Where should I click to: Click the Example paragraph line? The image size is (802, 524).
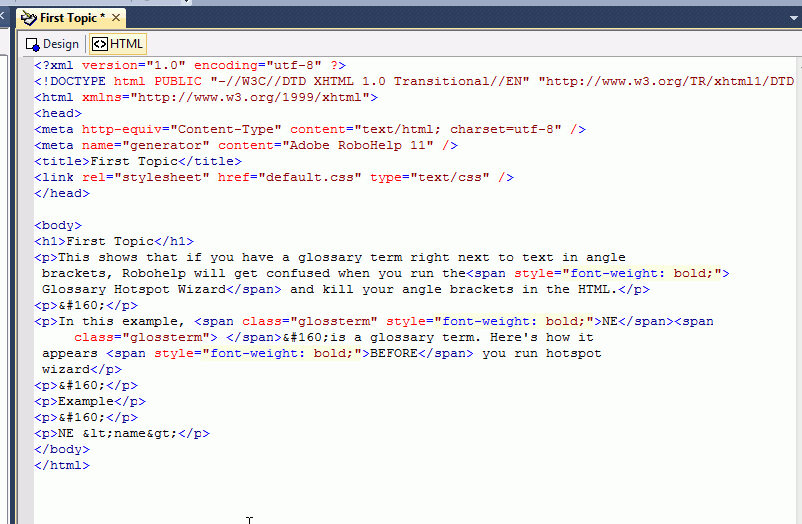coord(90,402)
